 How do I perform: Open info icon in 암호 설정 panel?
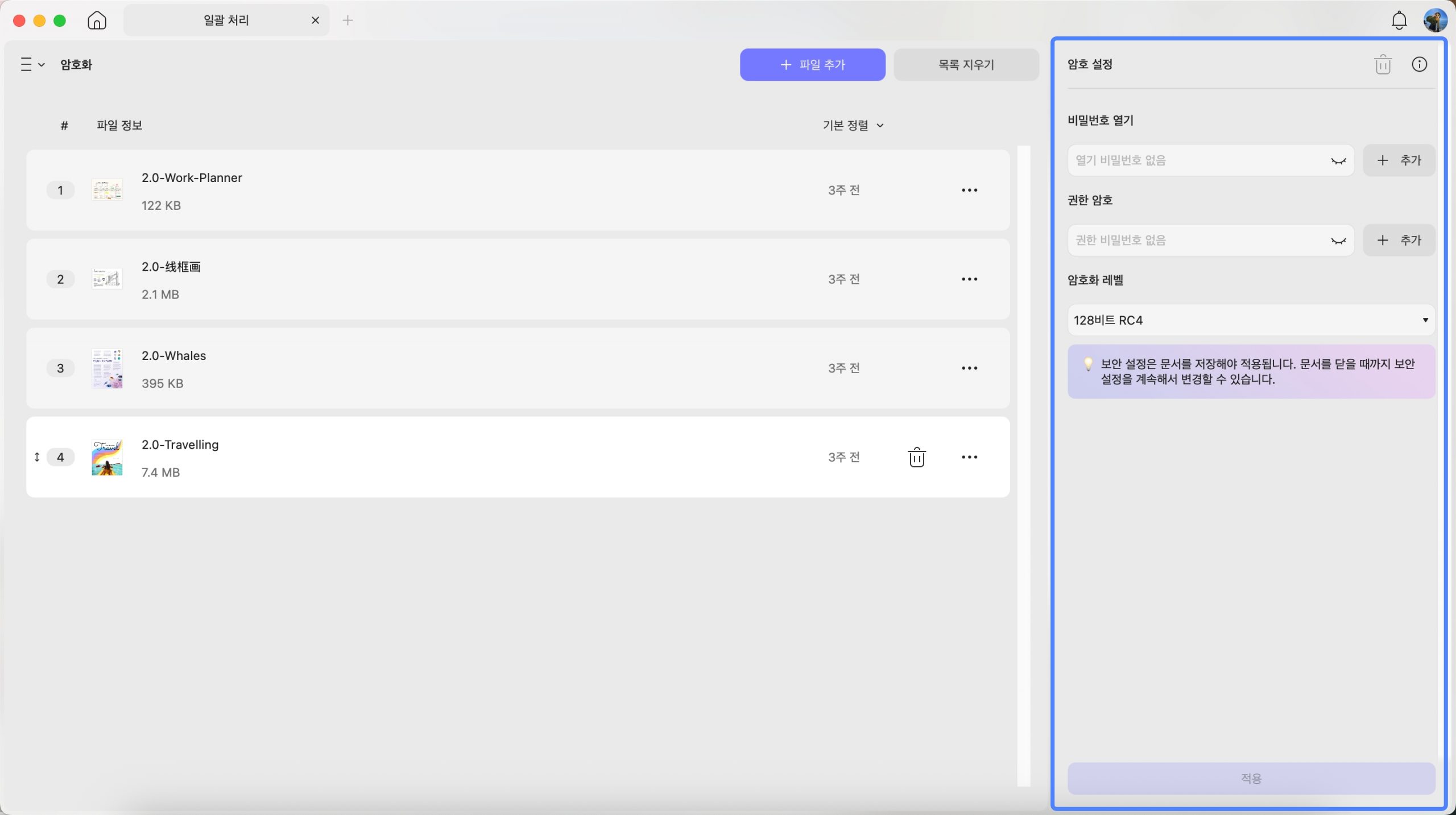[1419, 64]
